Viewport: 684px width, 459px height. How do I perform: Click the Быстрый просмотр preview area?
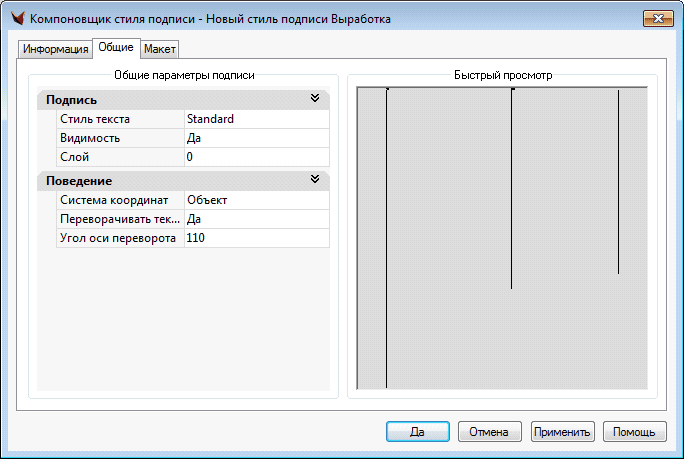coord(501,238)
